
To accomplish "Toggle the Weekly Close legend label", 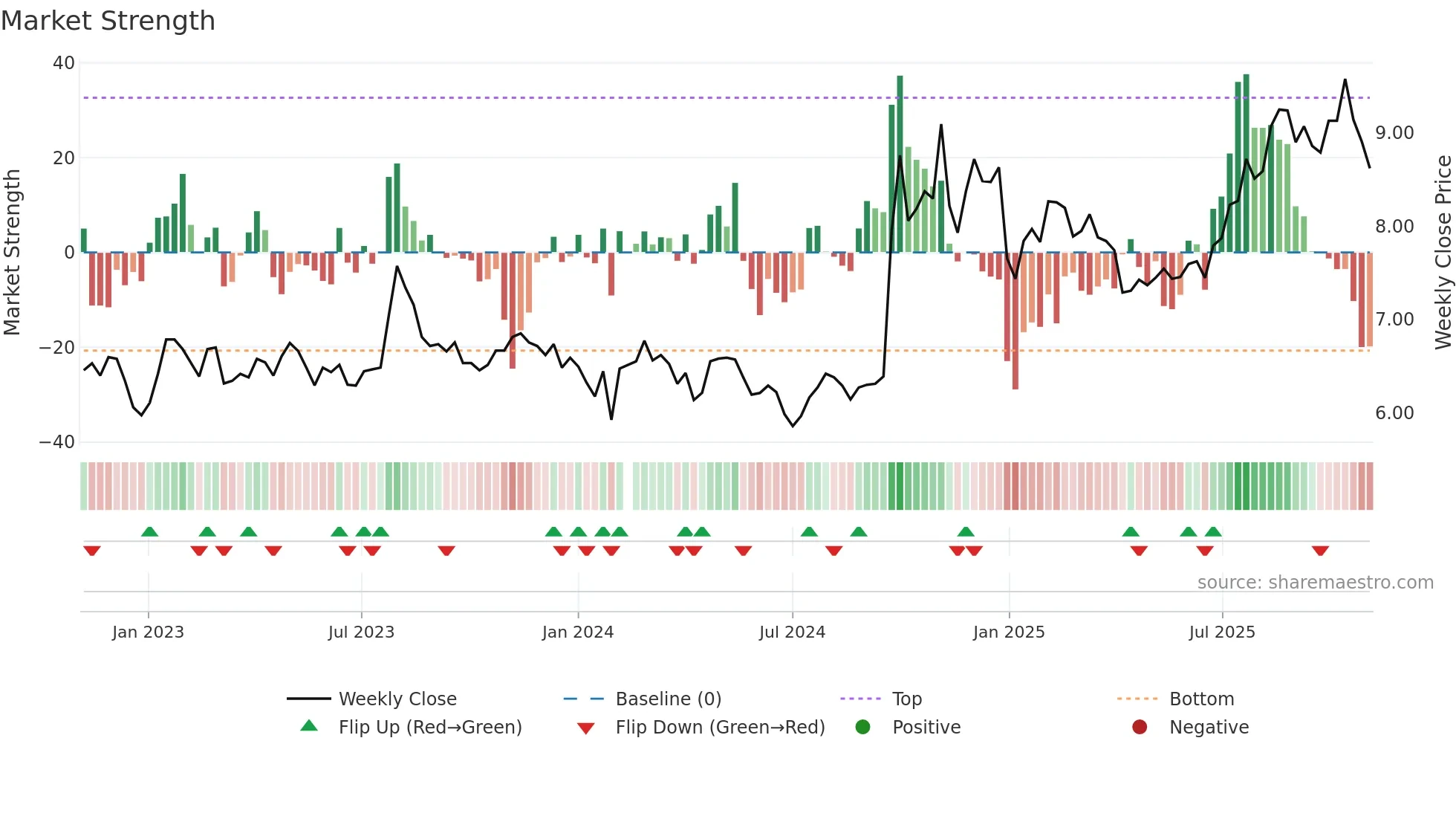I will 397,699.
